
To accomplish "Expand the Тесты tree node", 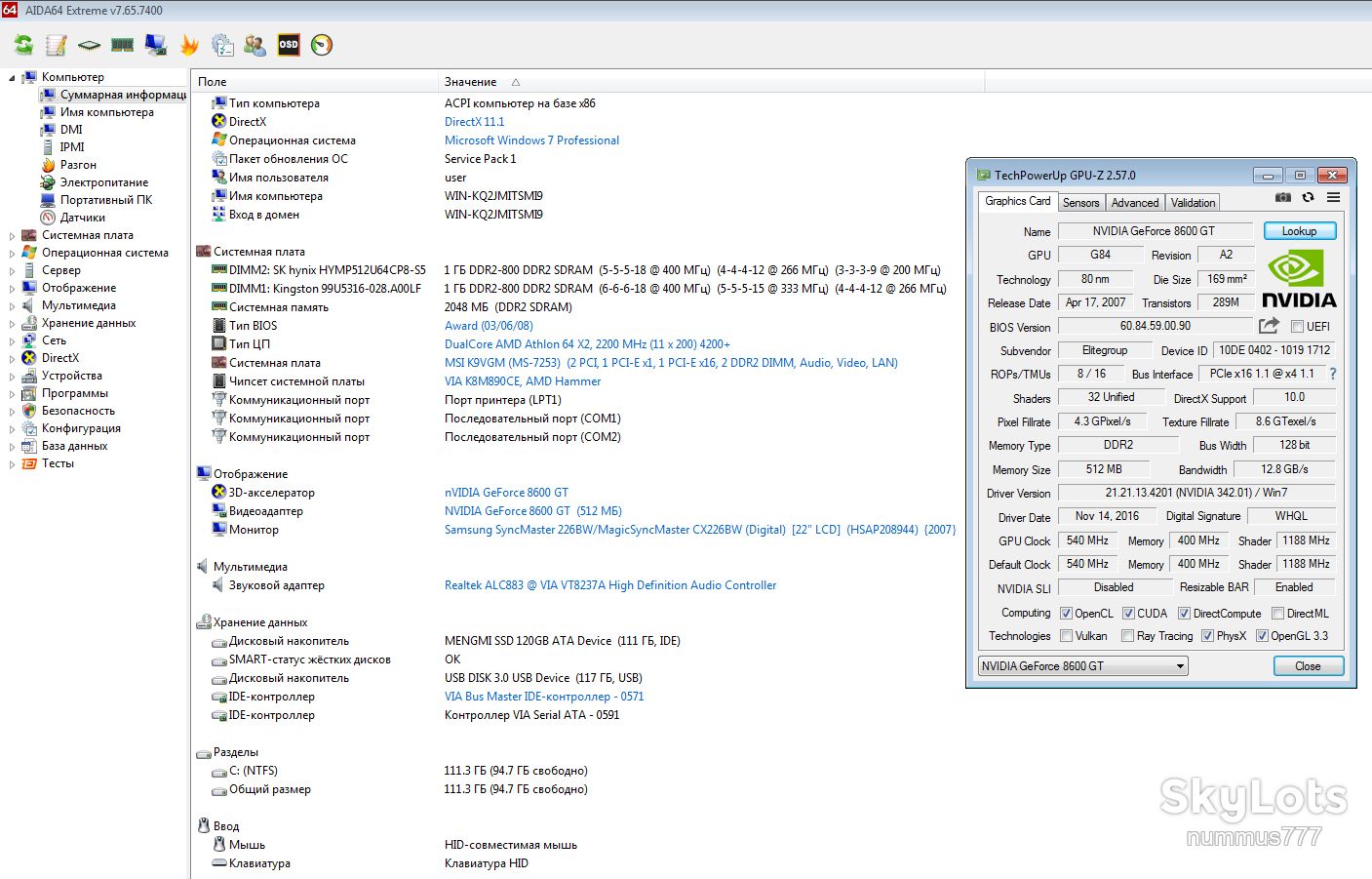I will click(x=12, y=463).
